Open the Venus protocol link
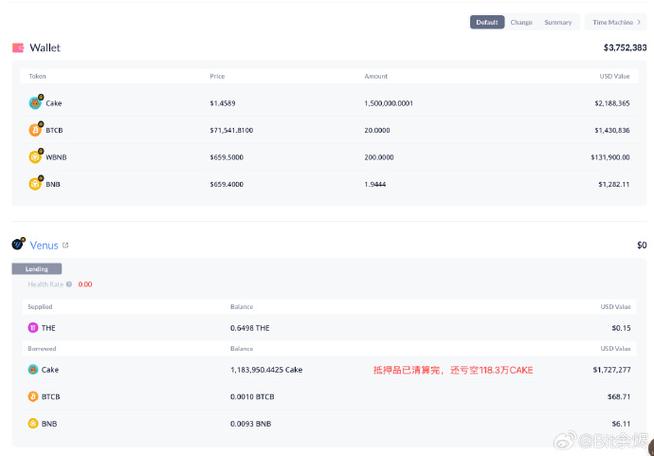654x456 pixels. (44, 245)
